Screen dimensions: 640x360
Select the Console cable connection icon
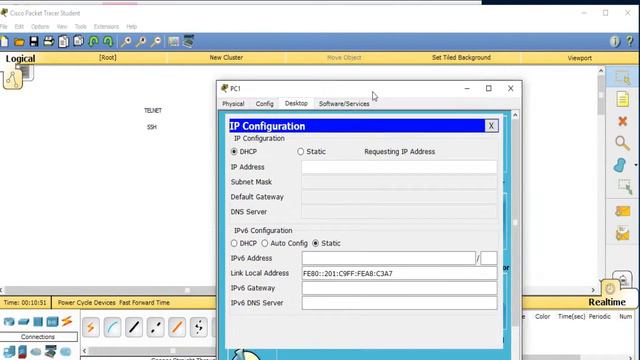point(112,327)
